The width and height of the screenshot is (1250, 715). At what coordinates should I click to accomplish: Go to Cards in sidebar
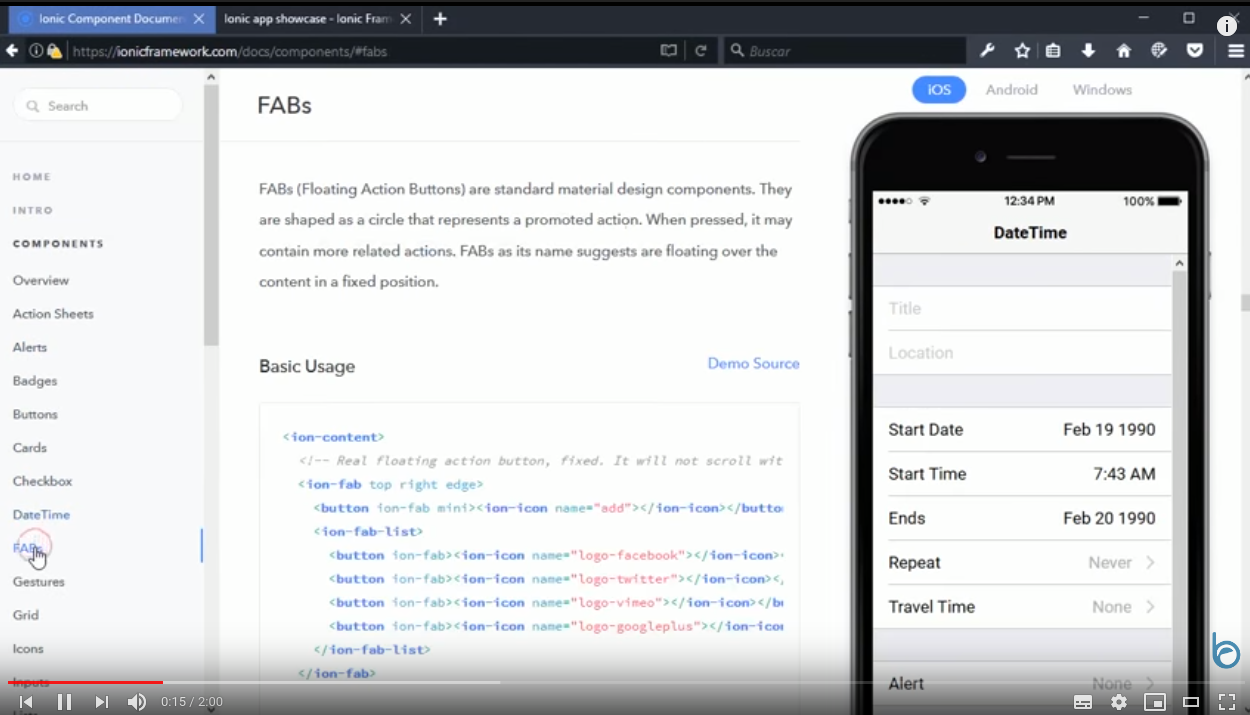(30, 448)
